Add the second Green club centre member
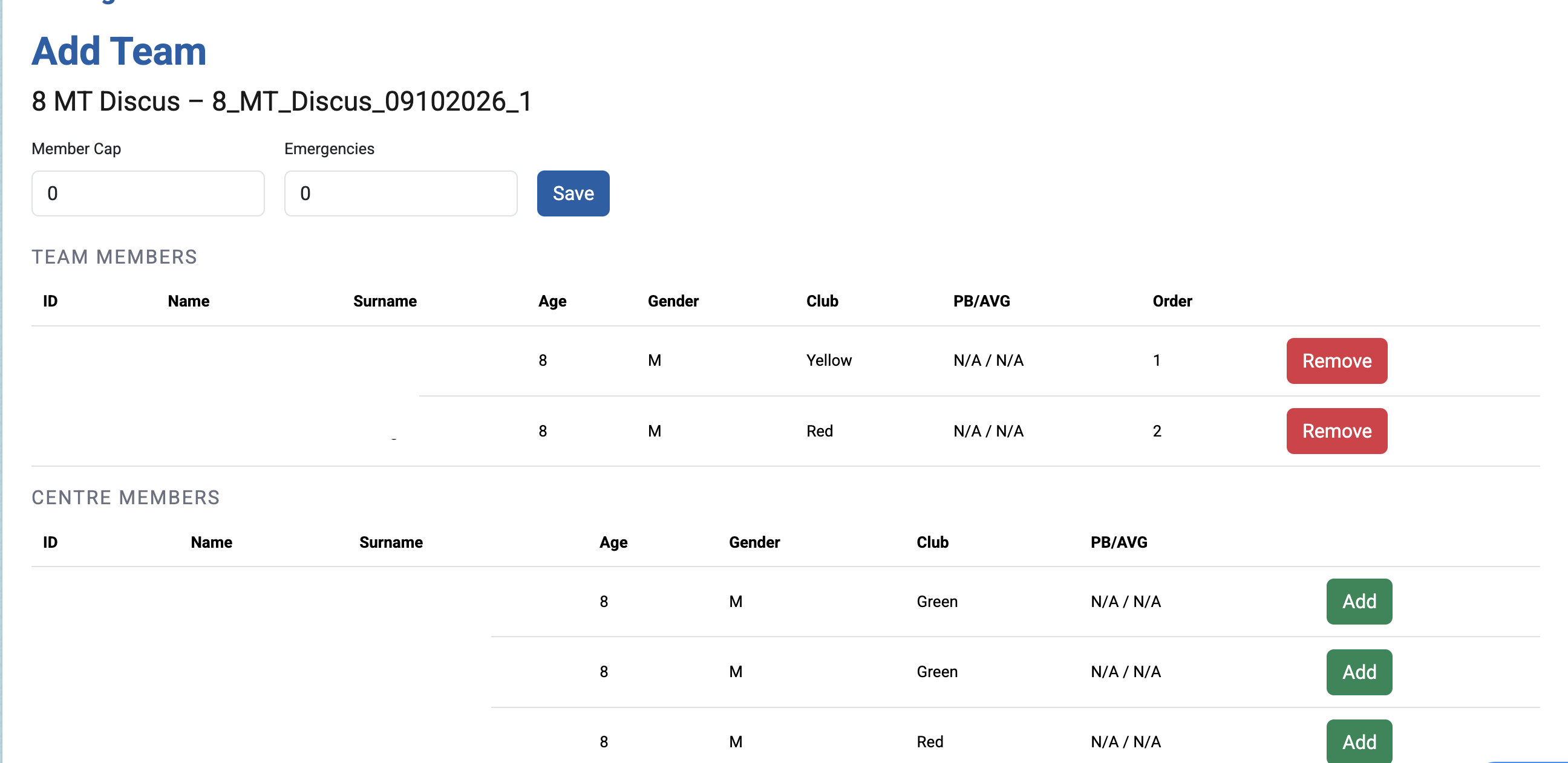 click(x=1359, y=672)
